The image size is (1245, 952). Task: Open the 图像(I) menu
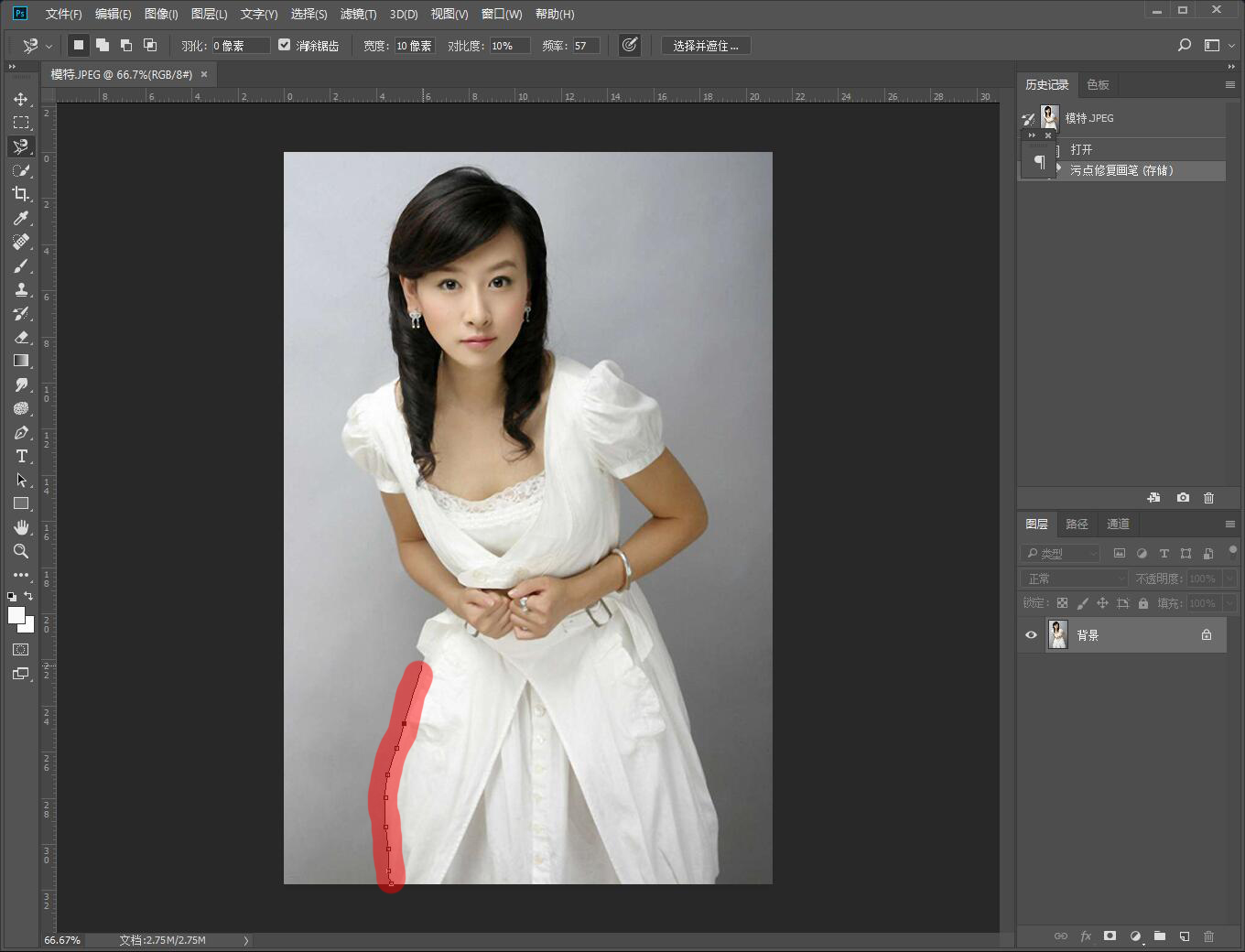(161, 14)
